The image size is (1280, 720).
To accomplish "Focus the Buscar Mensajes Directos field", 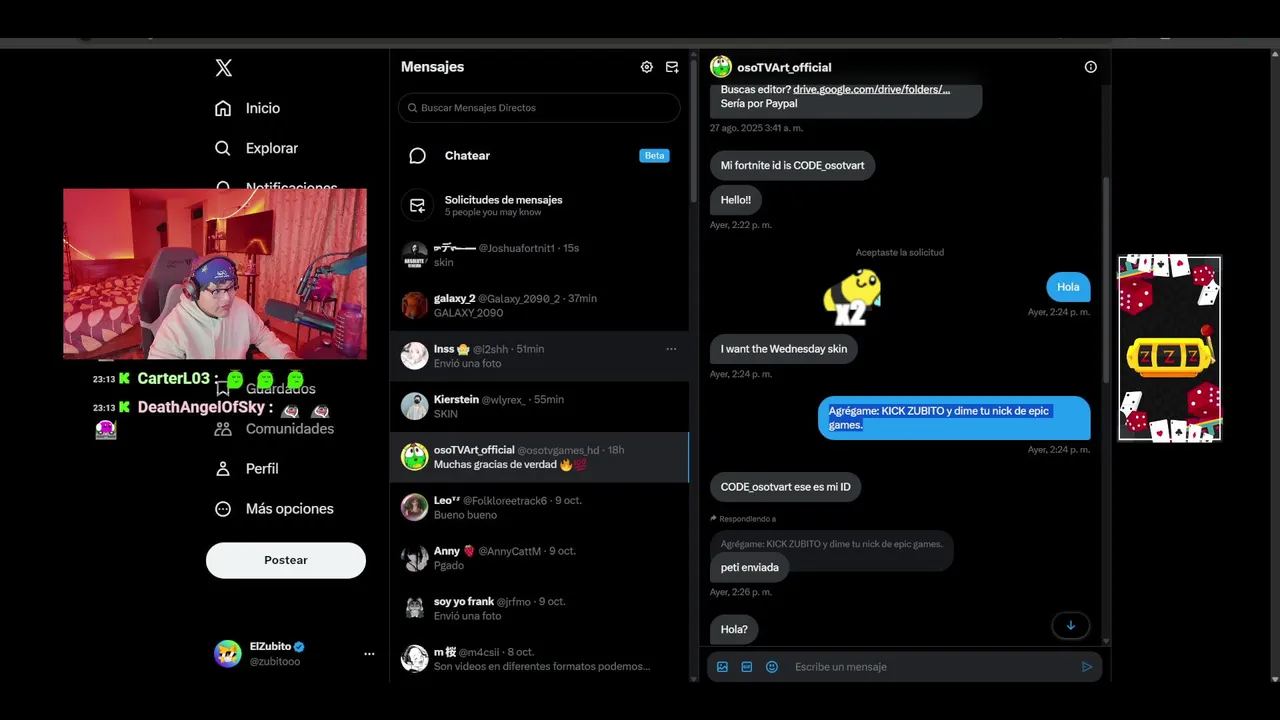I will [539, 108].
